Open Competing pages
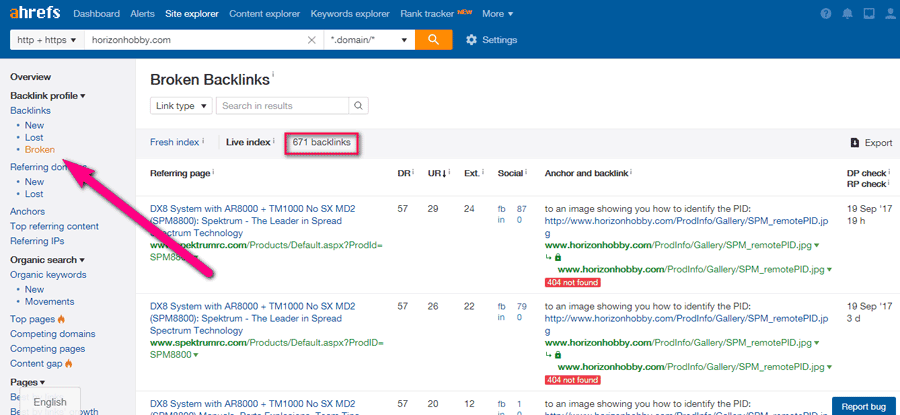 point(48,348)
